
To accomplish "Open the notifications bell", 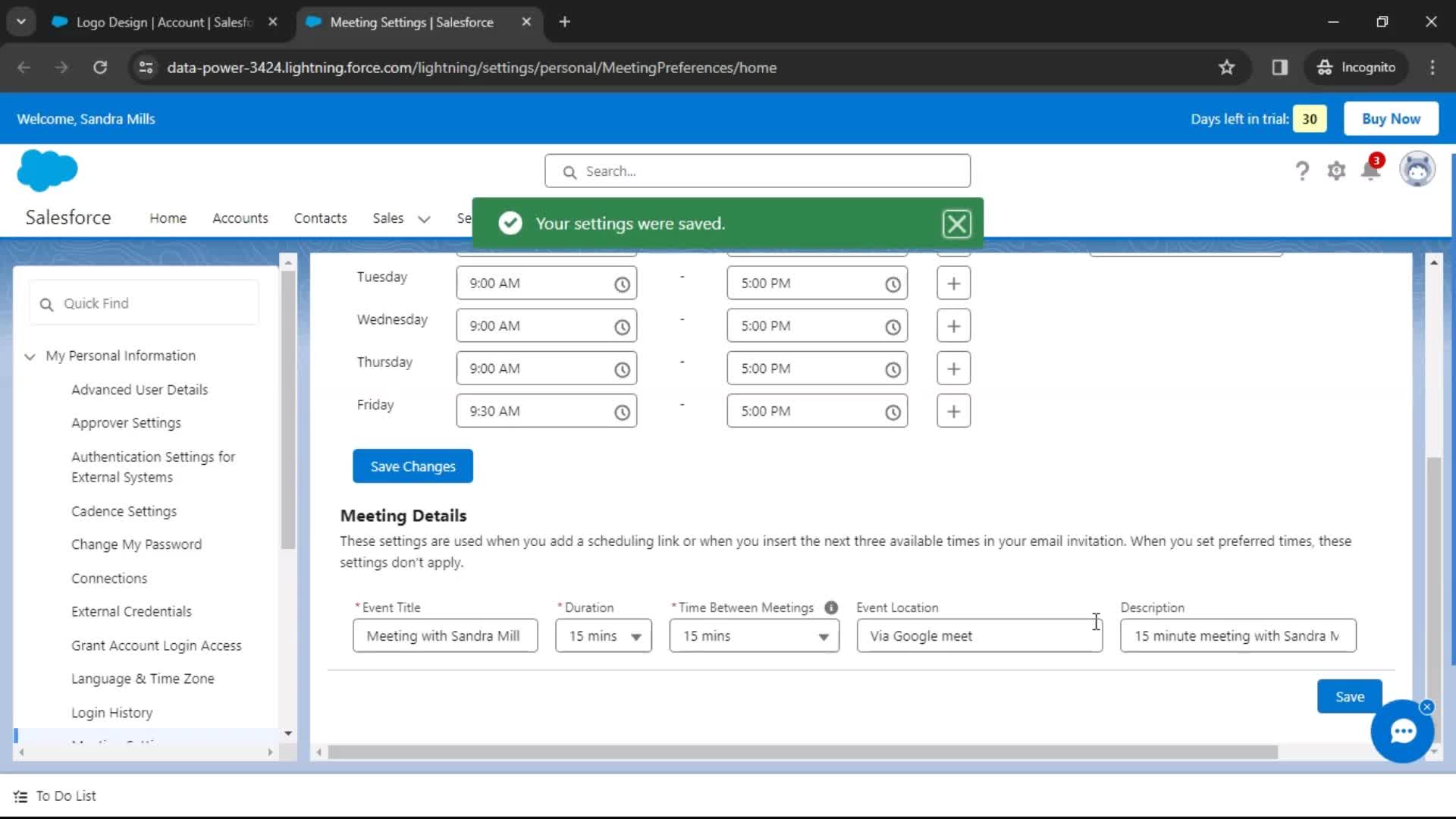I will [1371, 169].
